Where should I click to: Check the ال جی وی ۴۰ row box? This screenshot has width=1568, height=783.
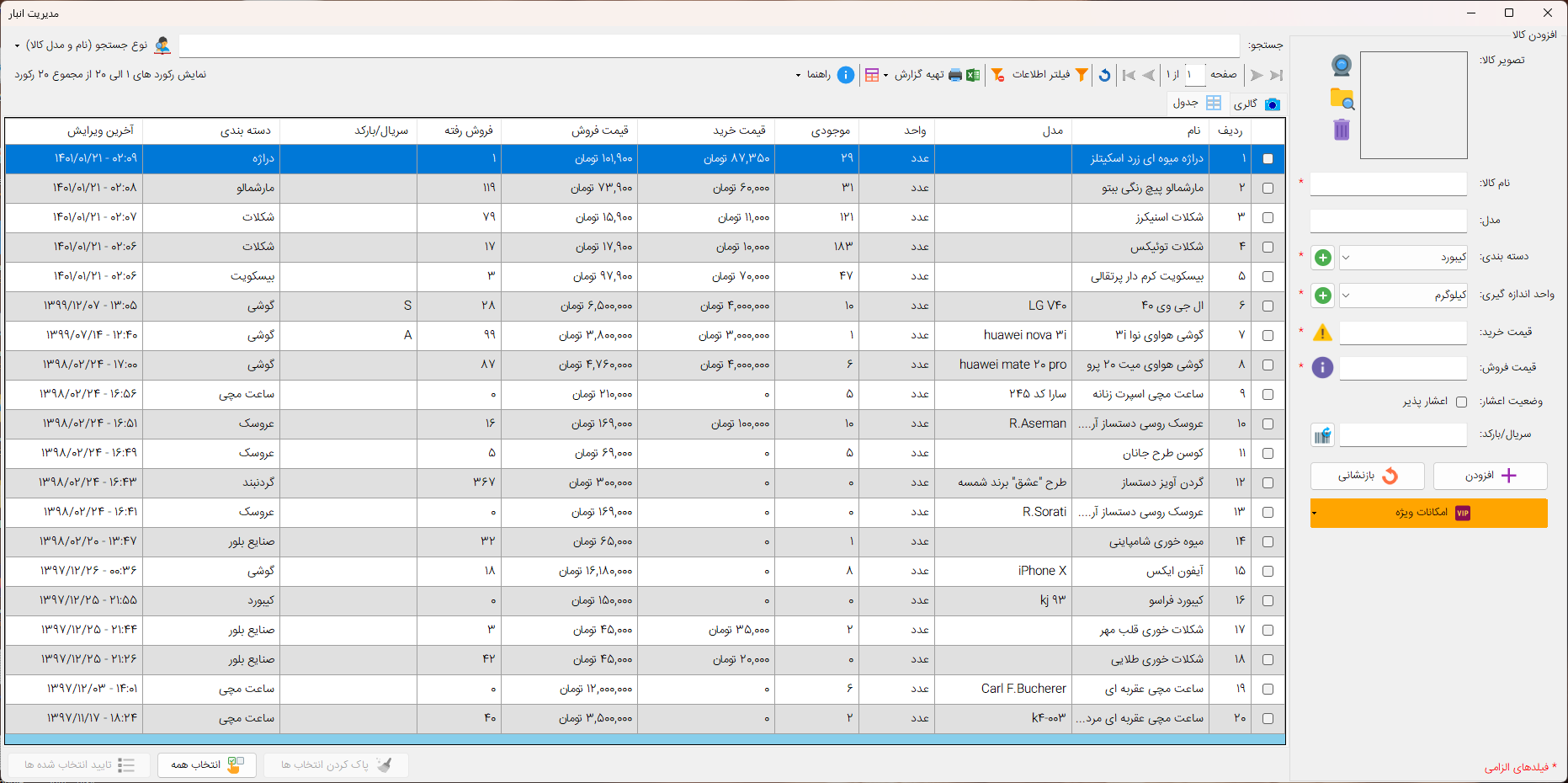(x=1268, y=306)
